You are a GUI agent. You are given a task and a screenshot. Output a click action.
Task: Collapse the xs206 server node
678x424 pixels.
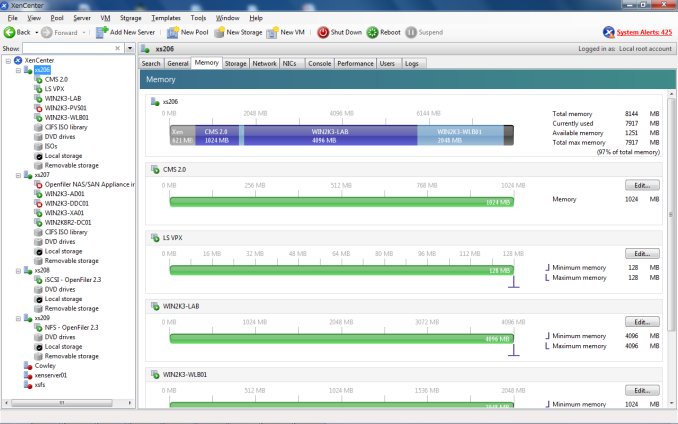coord(19,70)
